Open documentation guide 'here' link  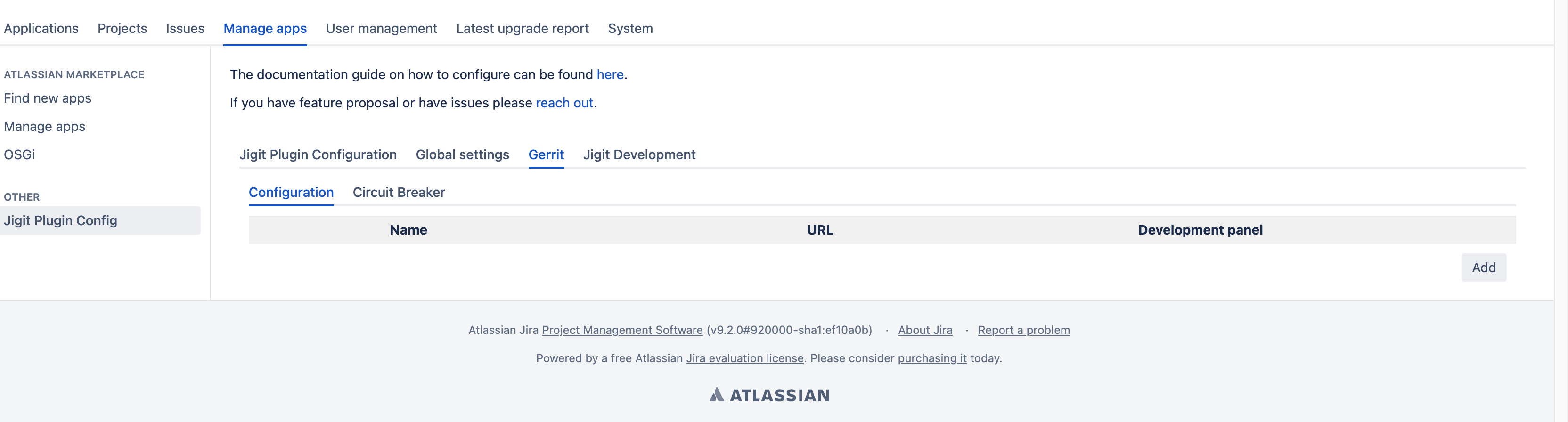(x=610, y=75)
